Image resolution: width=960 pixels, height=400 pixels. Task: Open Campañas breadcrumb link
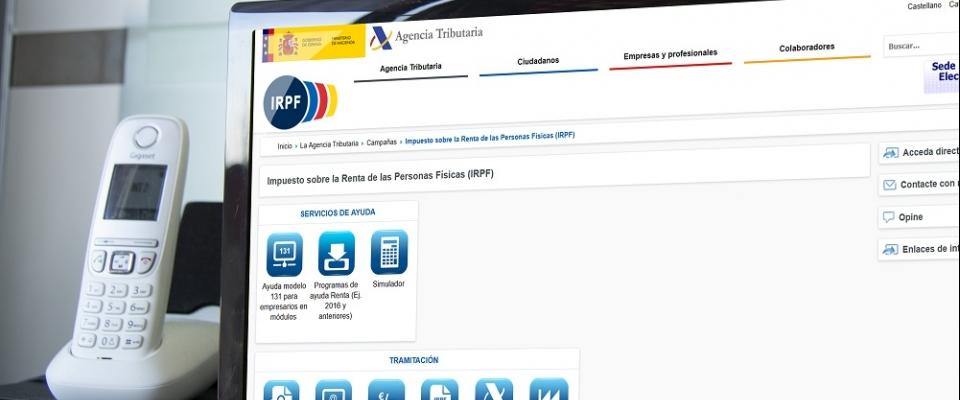[381, 142]
